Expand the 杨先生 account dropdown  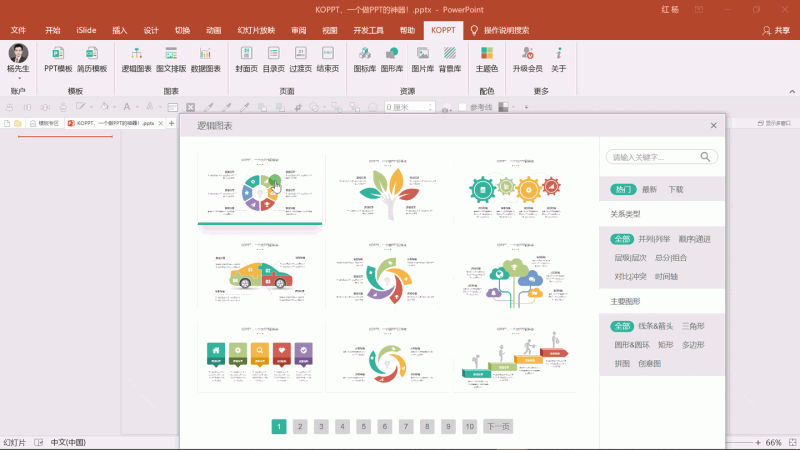tap(19, 78)
